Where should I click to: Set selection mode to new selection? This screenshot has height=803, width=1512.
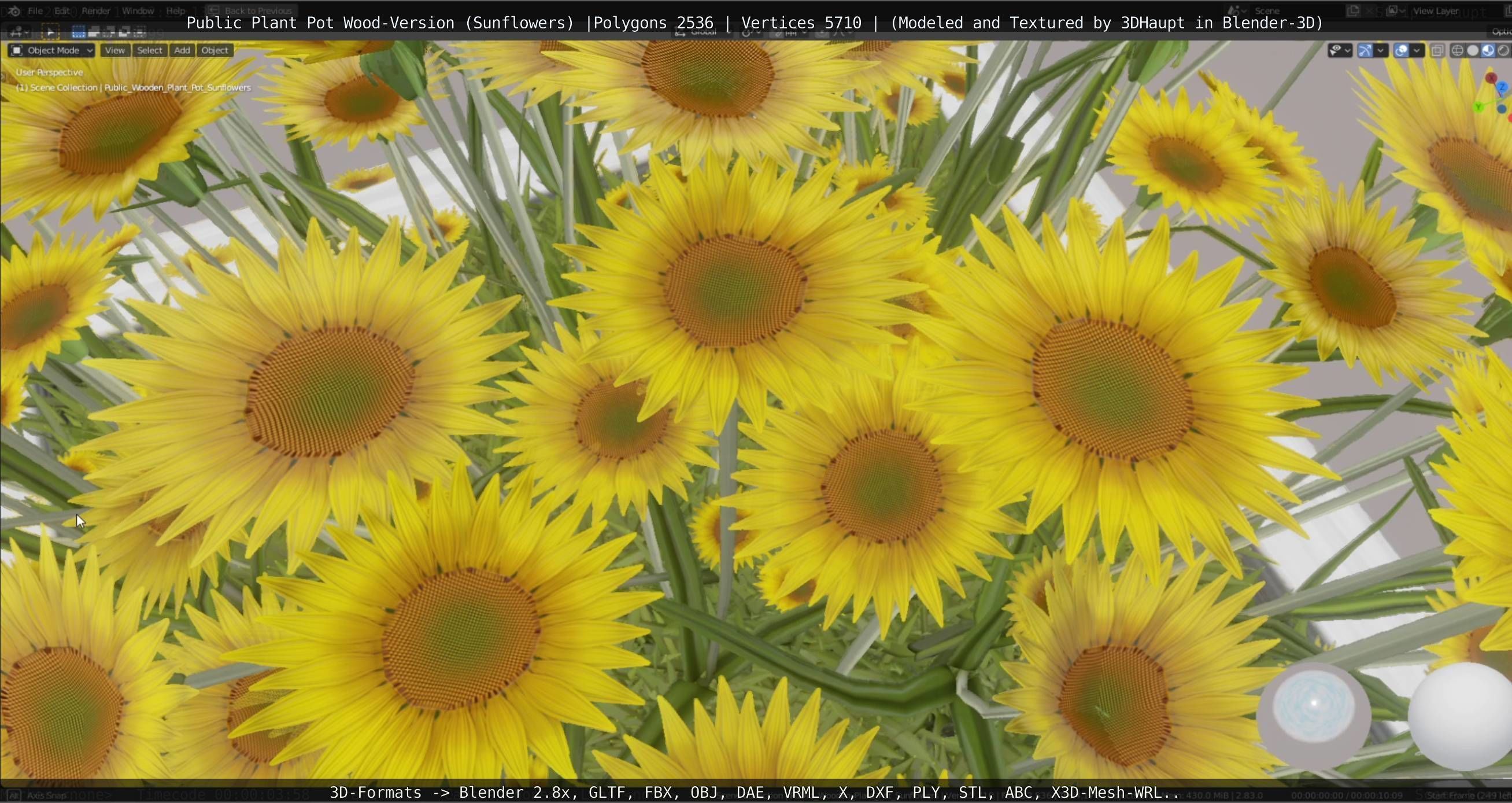click(79, 32)
